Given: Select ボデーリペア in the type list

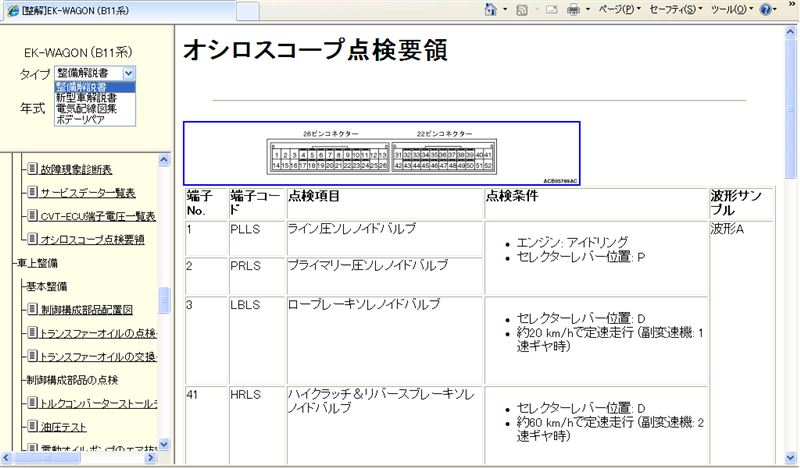Looking at the screenshot, I should pos(94,119).
